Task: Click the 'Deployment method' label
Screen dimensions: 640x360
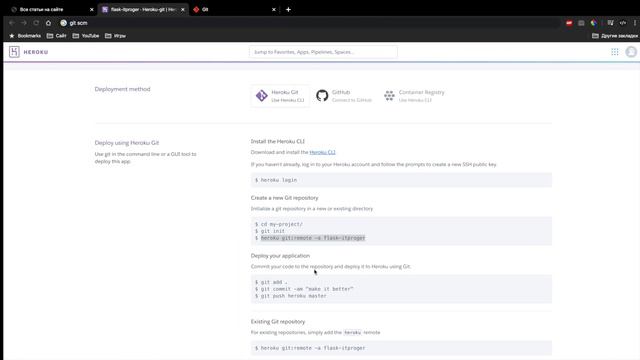Action: (122, 89)
